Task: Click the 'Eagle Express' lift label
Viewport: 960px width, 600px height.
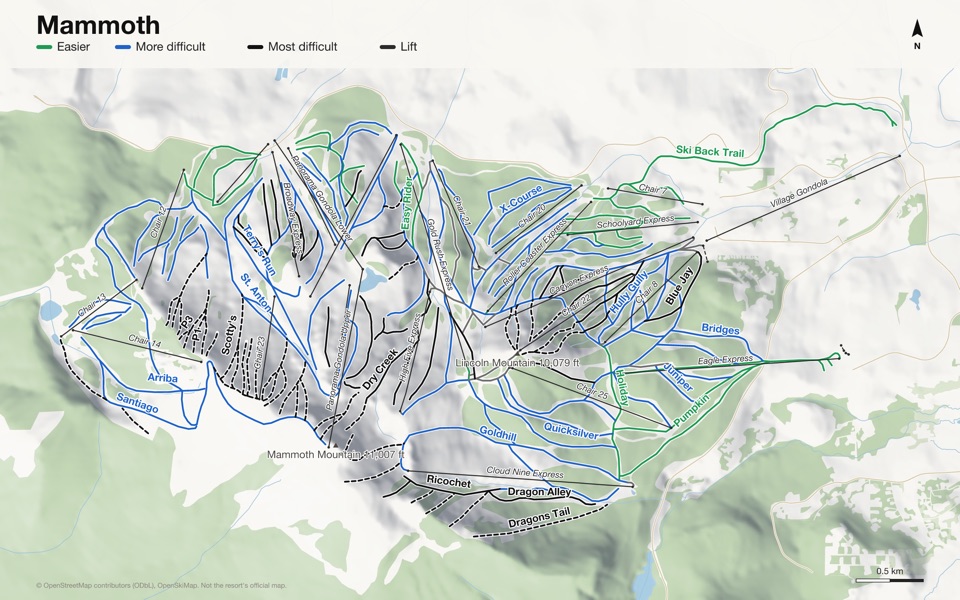Action: click(726, 360)
